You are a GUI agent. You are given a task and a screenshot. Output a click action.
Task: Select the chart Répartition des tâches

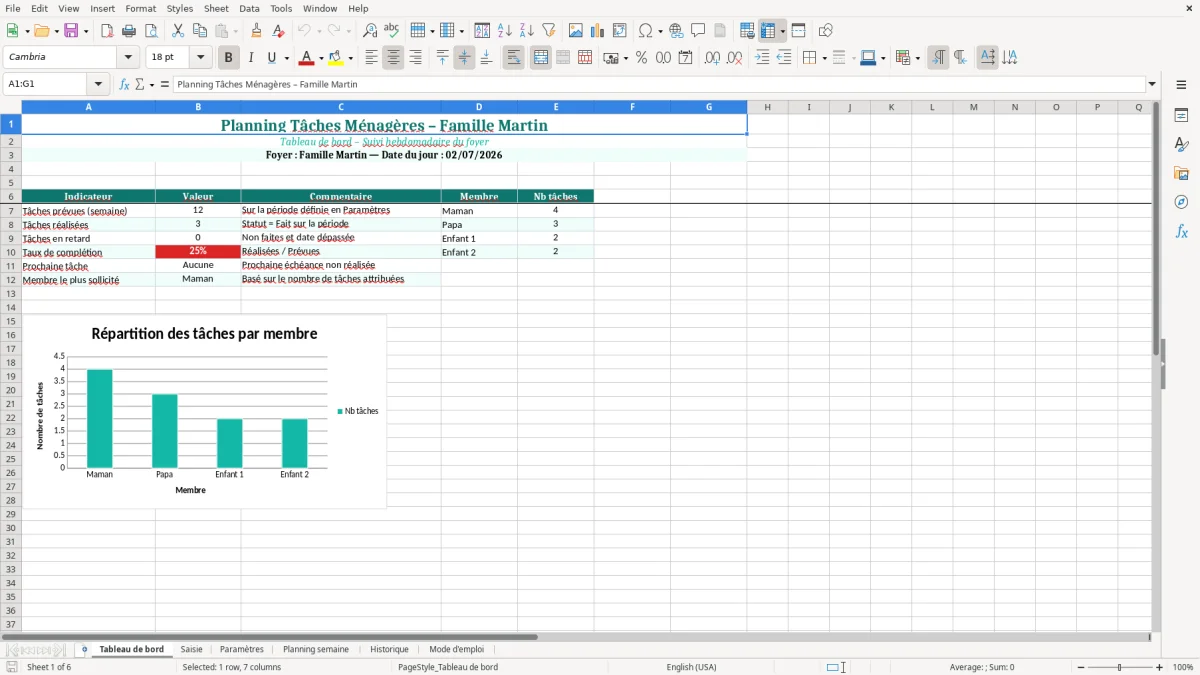pyautogui.click(x=204, y=411)
